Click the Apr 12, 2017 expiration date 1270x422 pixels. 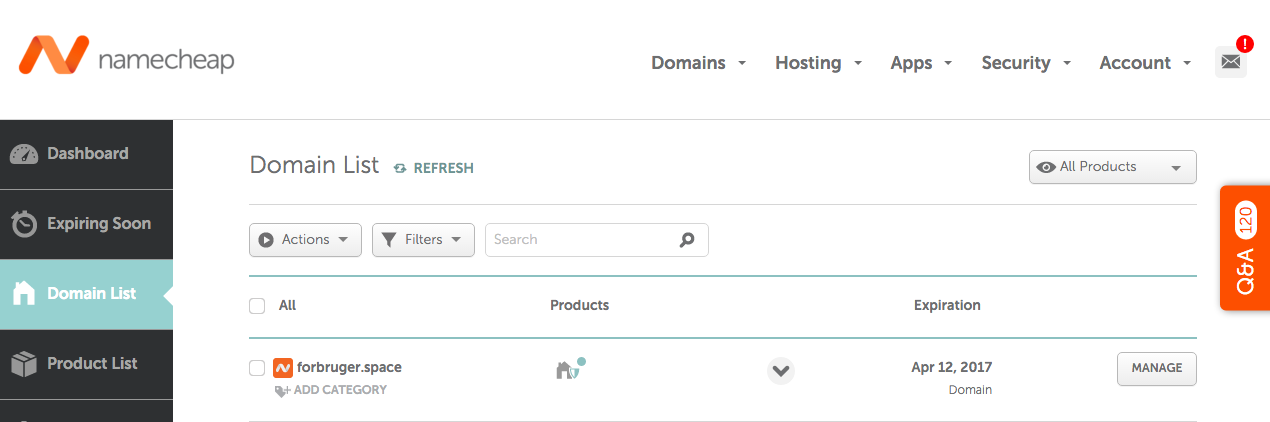tap(952, 367)
